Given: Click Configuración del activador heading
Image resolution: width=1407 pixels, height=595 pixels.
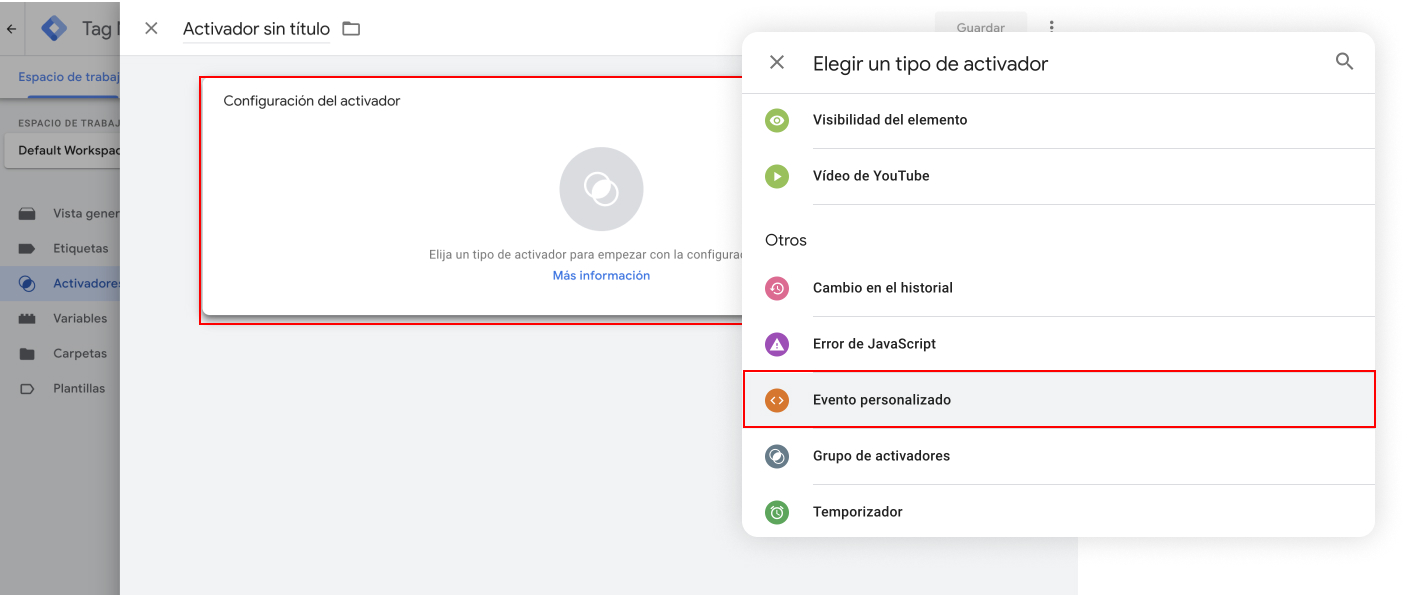Looking at the screenshot, I should [312, 101].
